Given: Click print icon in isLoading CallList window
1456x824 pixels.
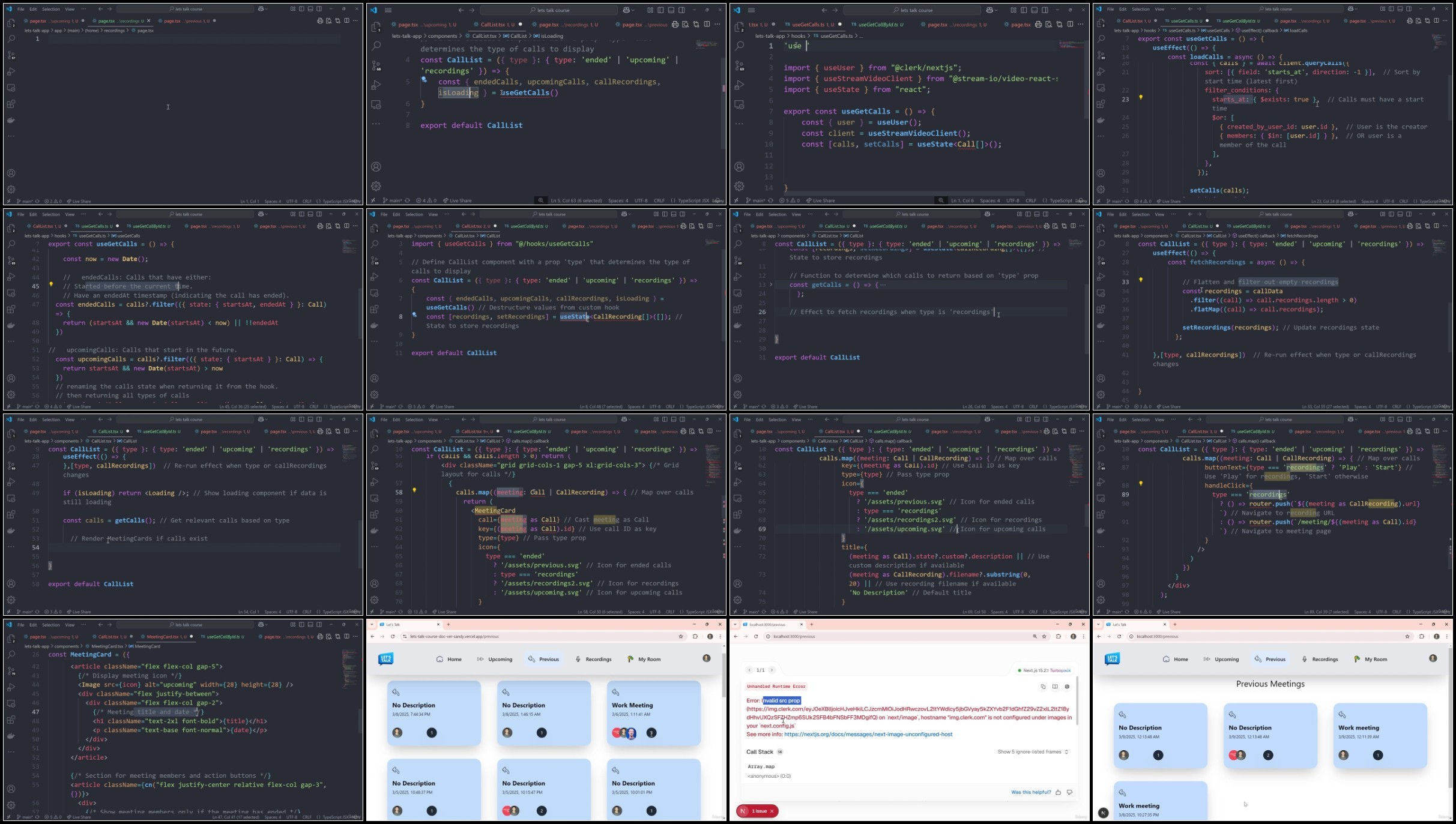Looking at the screenshot, I should point(675,25).
